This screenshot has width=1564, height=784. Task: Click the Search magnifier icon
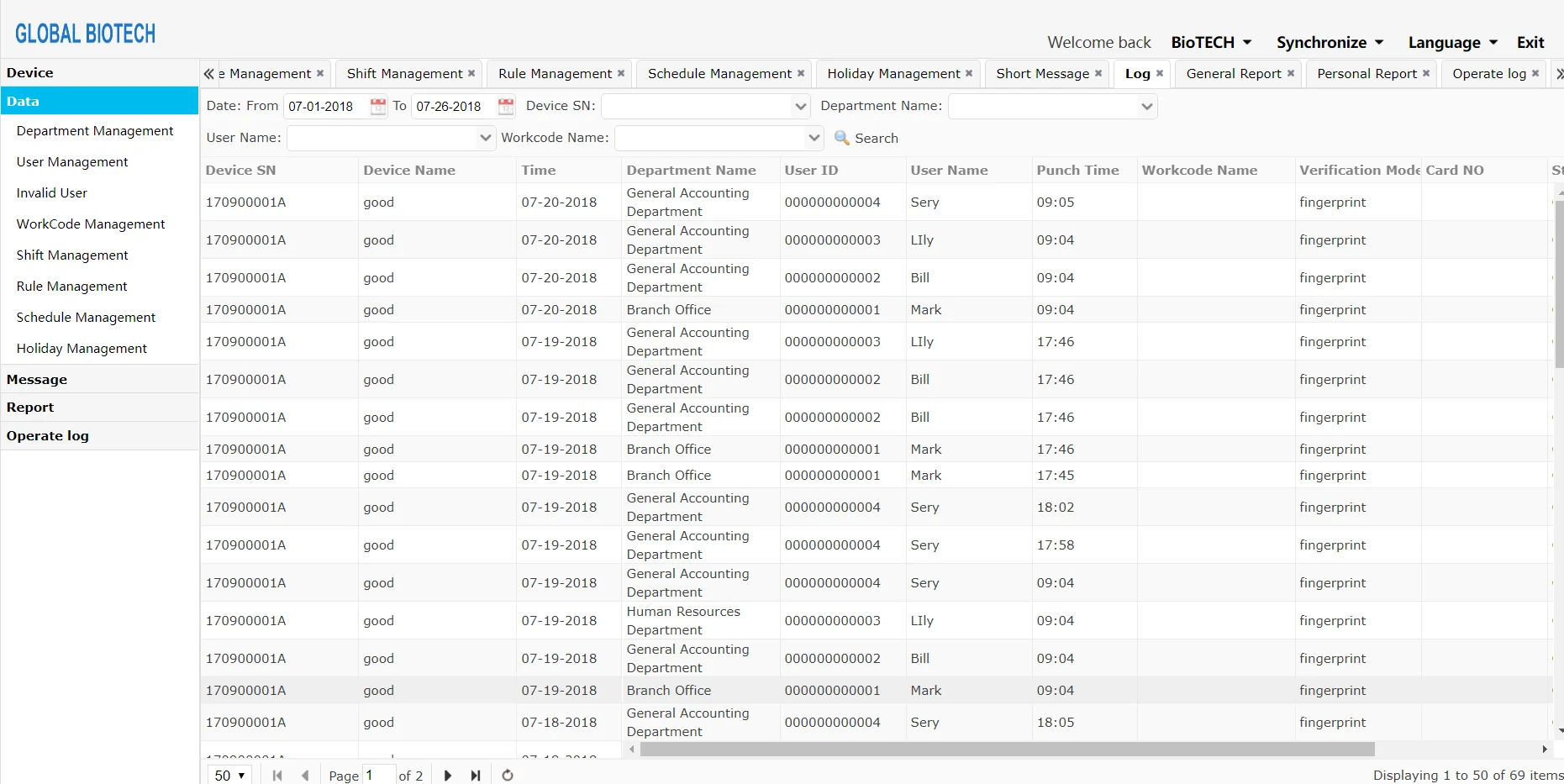tap(841, 138)
